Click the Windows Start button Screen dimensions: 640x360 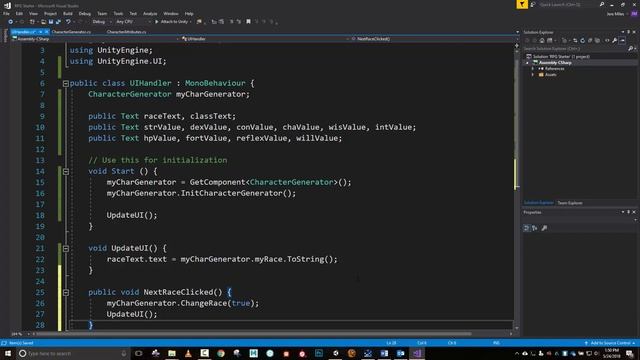[x=7, y=353]
